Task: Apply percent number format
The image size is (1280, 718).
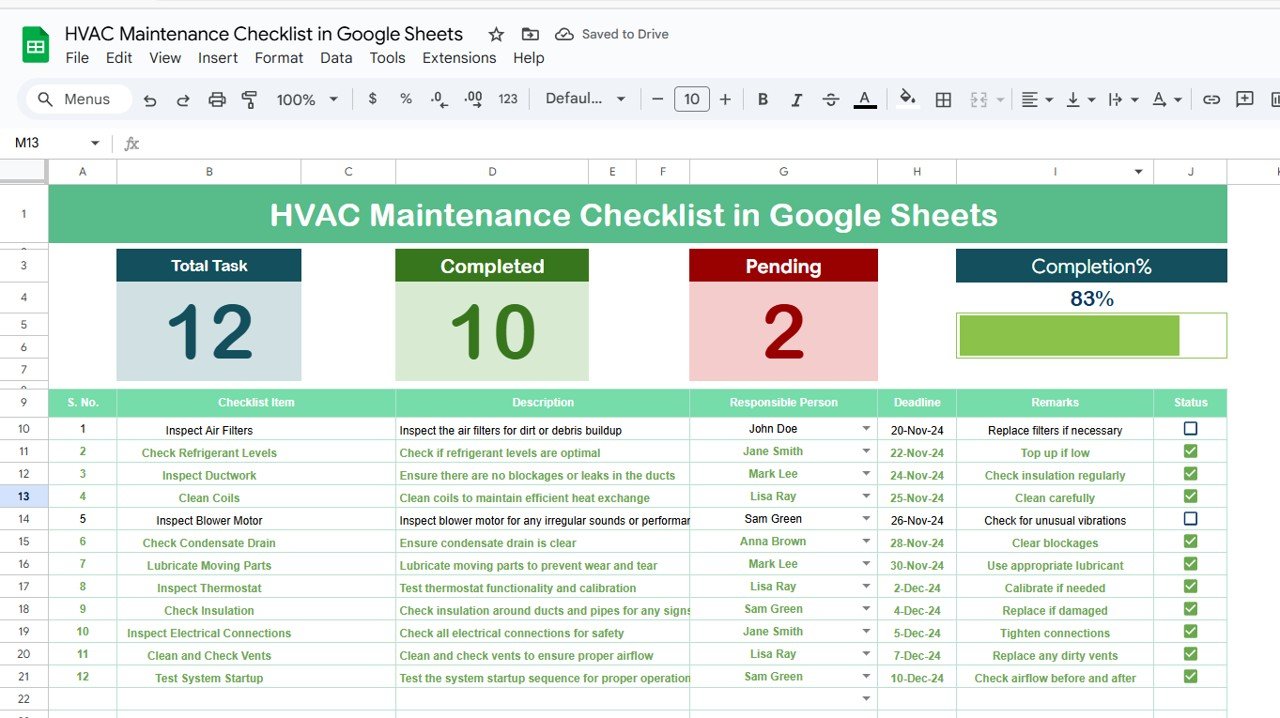Action: click(x=406, y=99)
